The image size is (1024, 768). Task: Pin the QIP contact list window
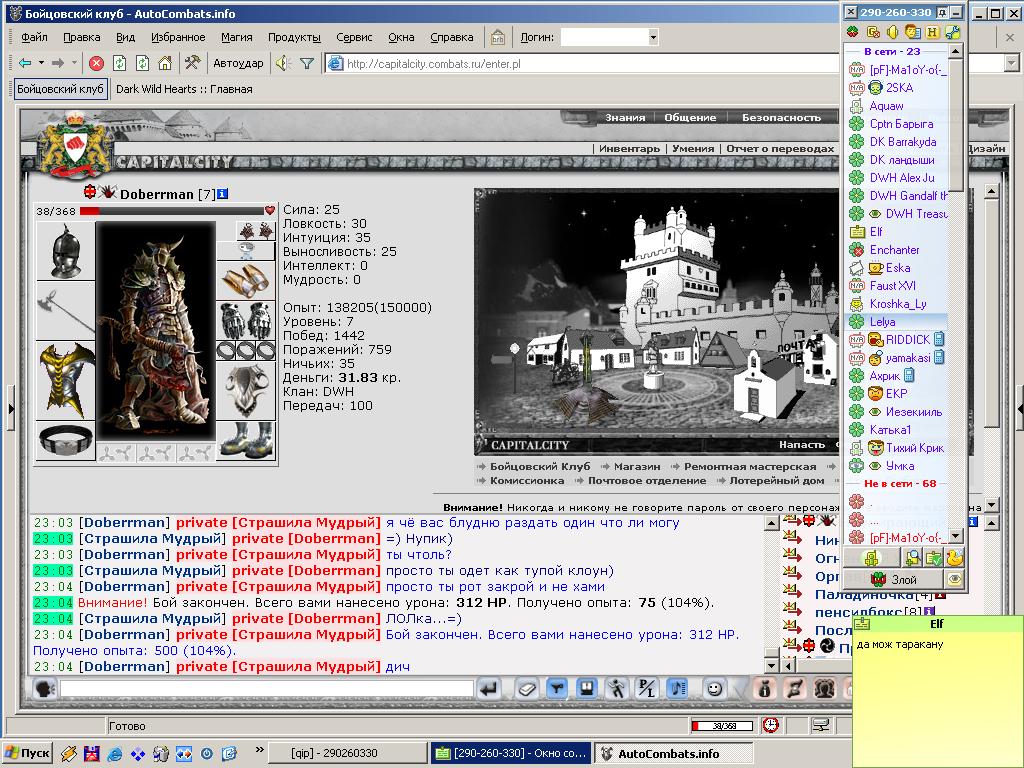942,12
